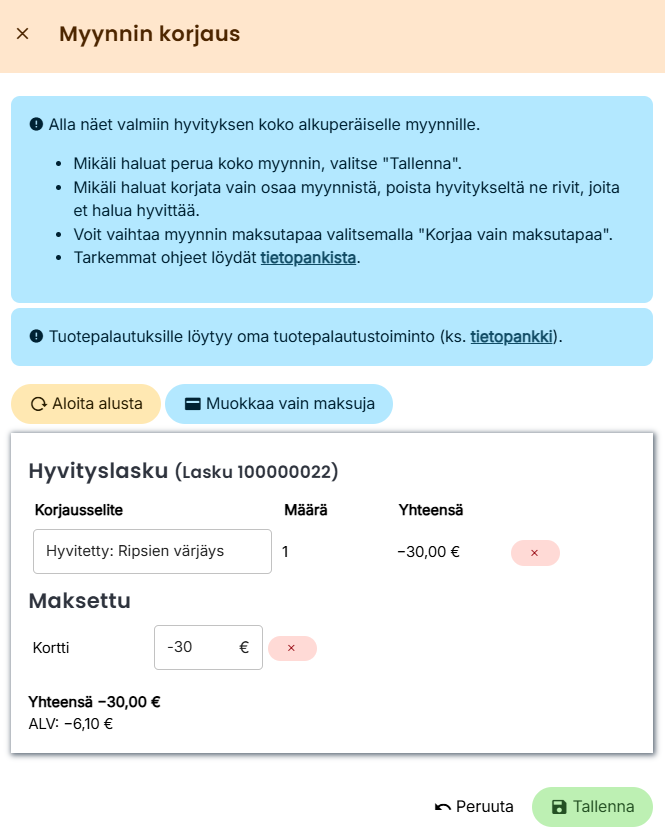This screenshot has height=838, width=665.
Task: Click the bold 'Yhteensä −30,00 €' summary
Action: pyautogui.click(x=95, y=702)
